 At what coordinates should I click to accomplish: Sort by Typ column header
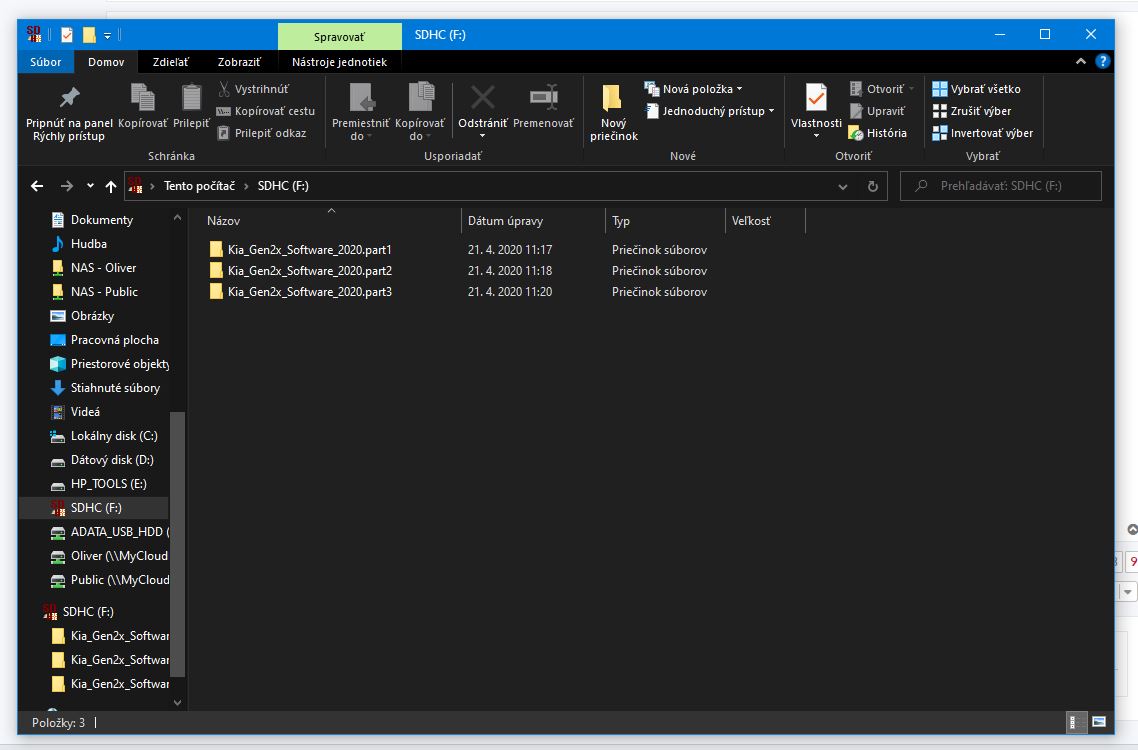(x=665, y=221)
